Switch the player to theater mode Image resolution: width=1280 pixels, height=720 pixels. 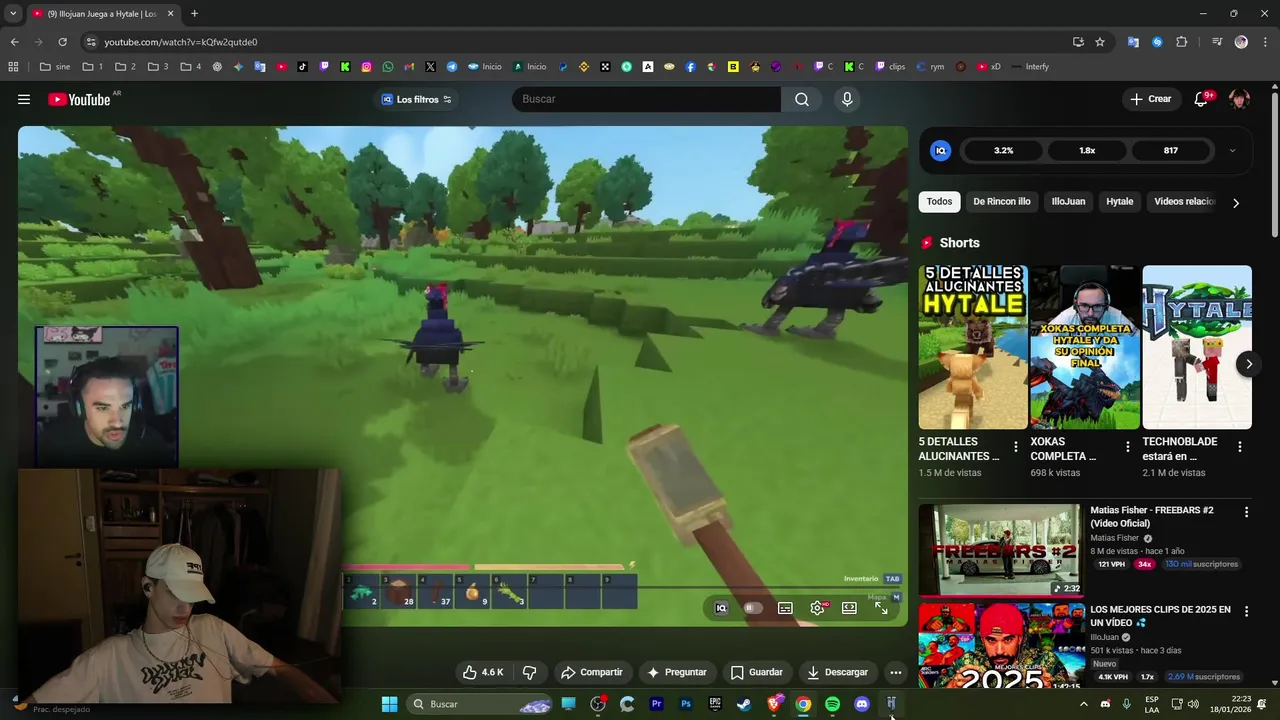click(849, 608)
